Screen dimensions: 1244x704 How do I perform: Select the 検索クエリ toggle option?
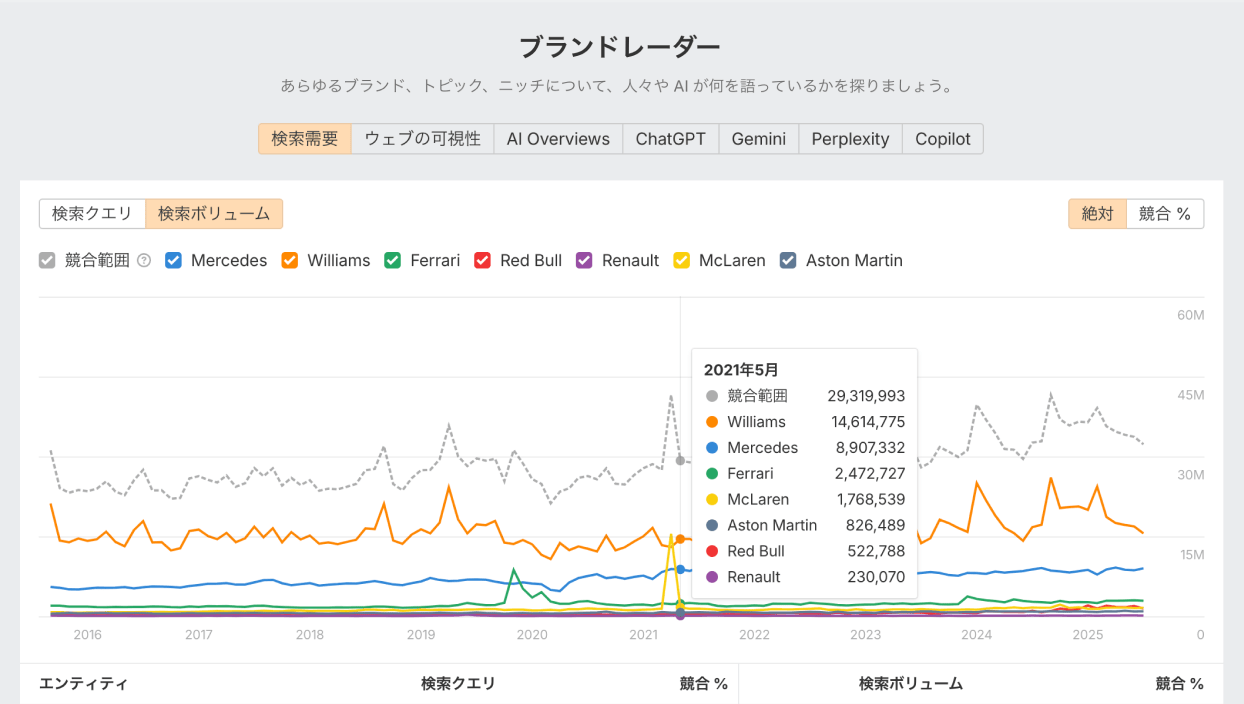[x=92, y=213]
